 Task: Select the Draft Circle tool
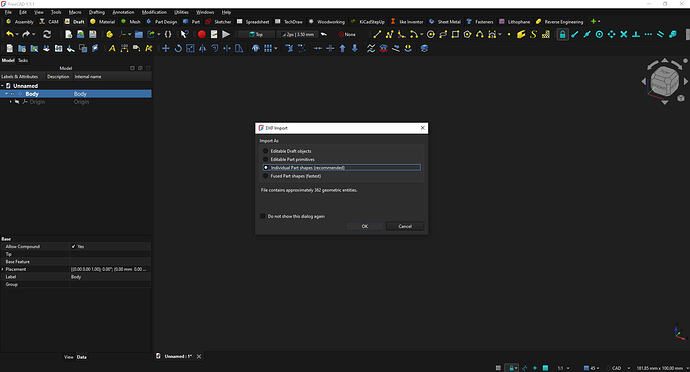(x=431, y=34)
